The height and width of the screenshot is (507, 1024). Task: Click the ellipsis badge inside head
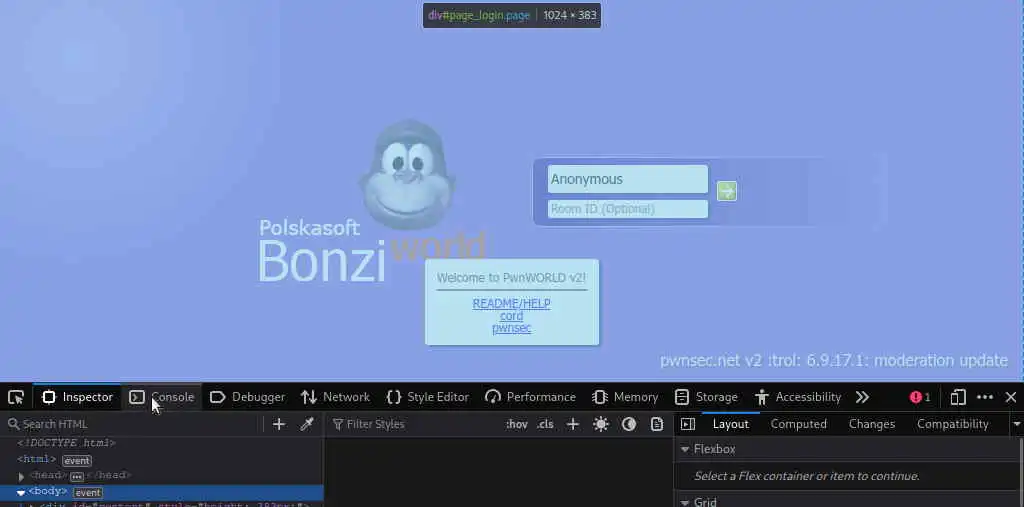click(x=77, y=476)
